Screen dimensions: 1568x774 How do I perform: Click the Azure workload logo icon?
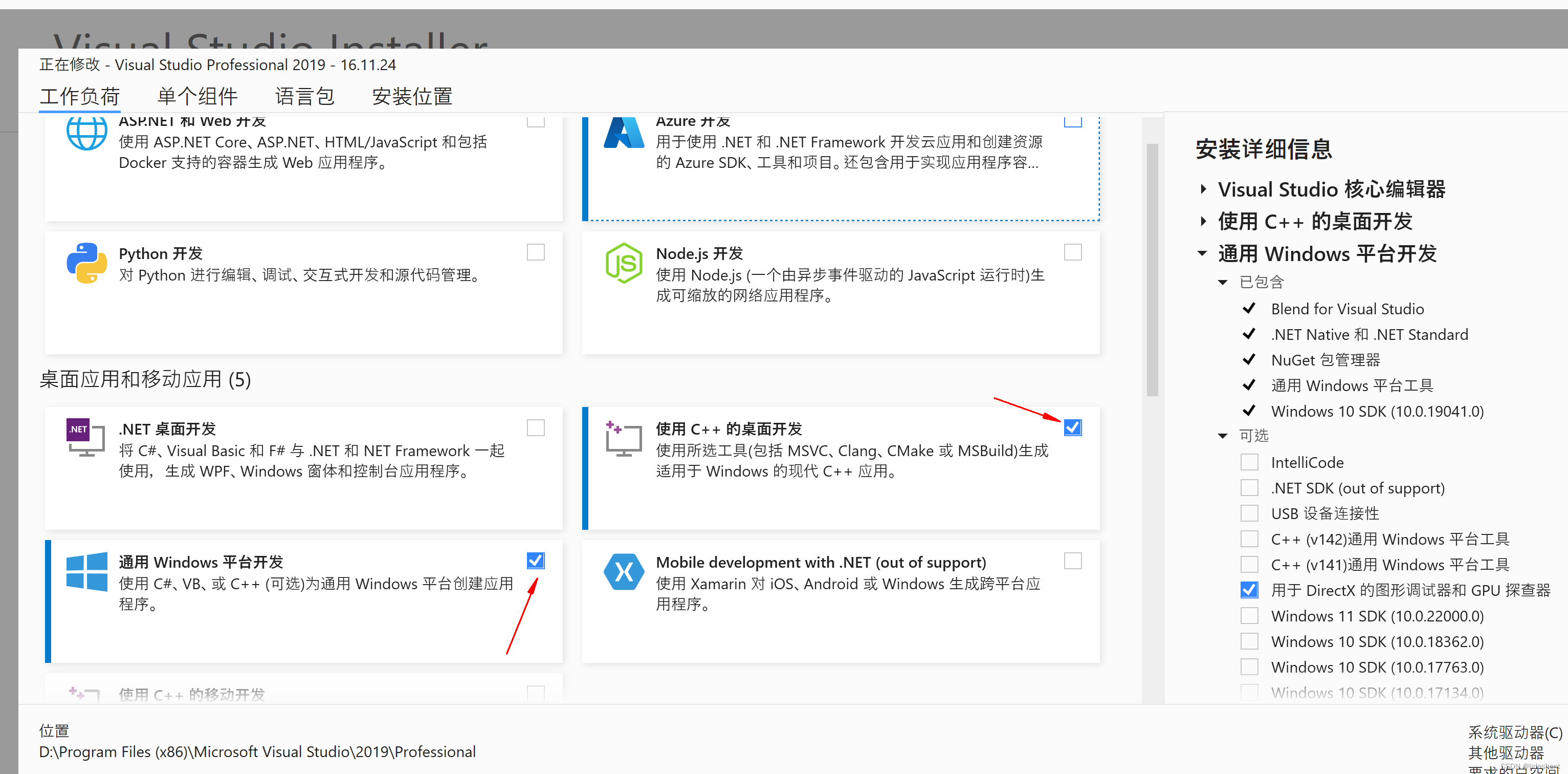point(623,133)
